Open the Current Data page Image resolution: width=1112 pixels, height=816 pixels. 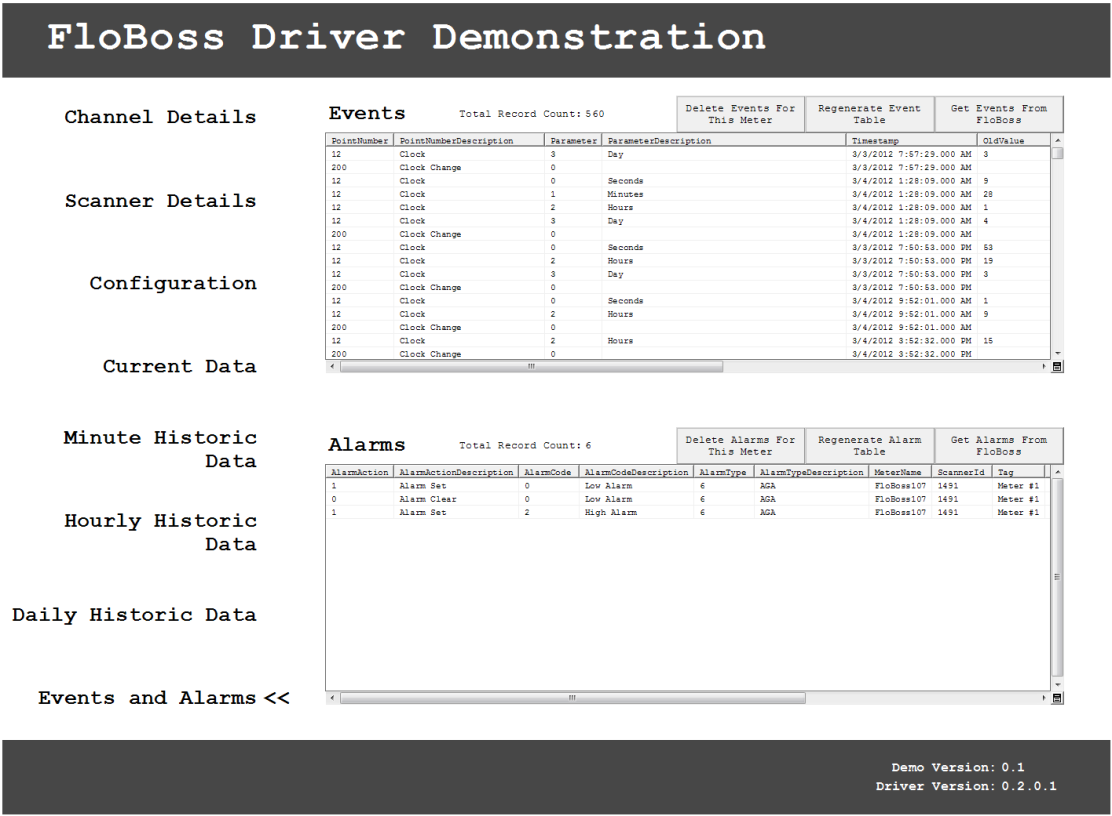(179, 367)
